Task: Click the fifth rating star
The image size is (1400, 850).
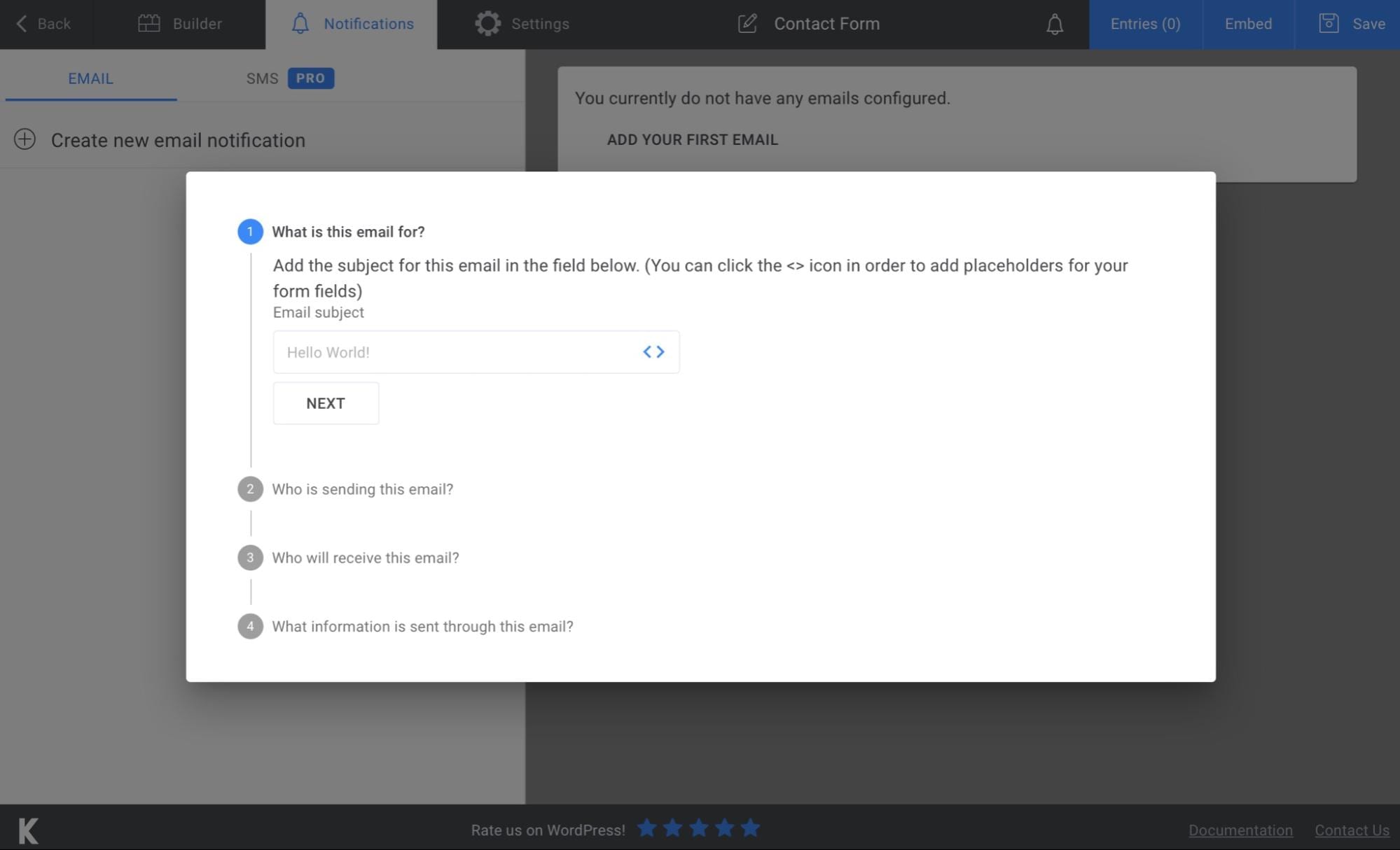Action: pyautogui.click(x=750, y=828)
